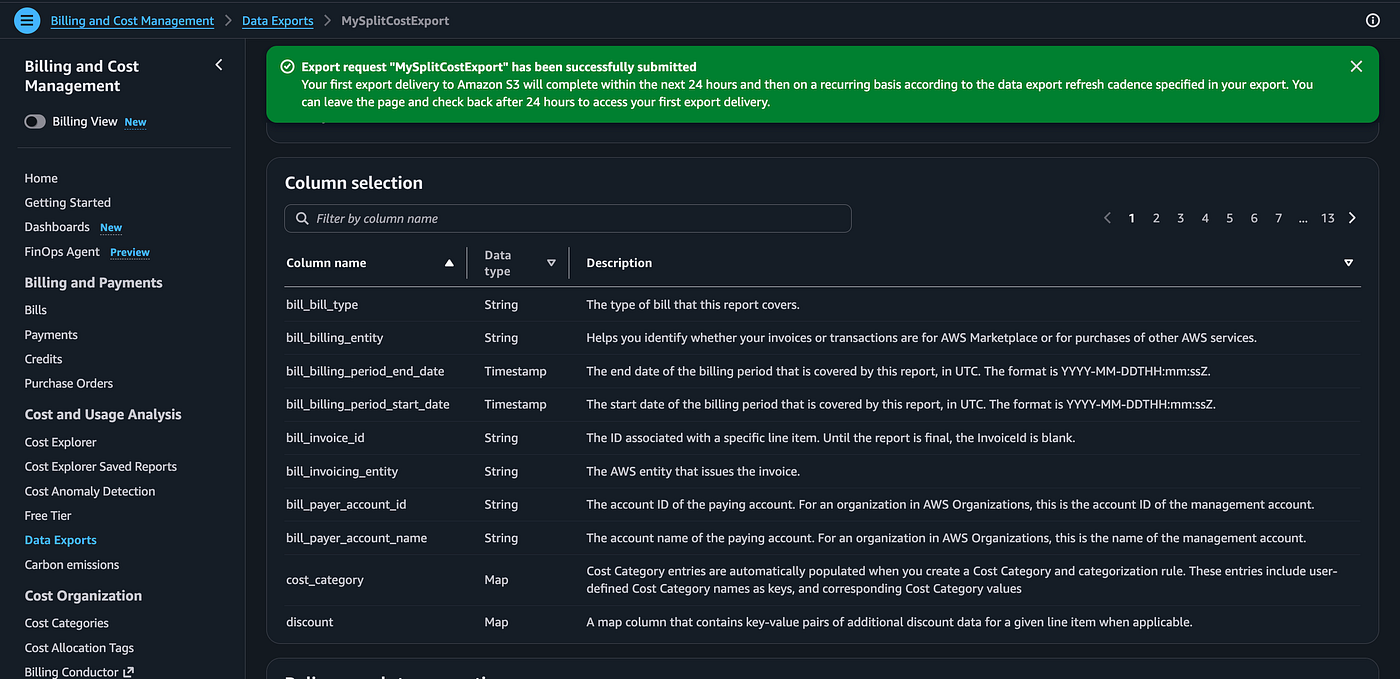Open the Data Exports breadcrumb link

tap(278, 20)
